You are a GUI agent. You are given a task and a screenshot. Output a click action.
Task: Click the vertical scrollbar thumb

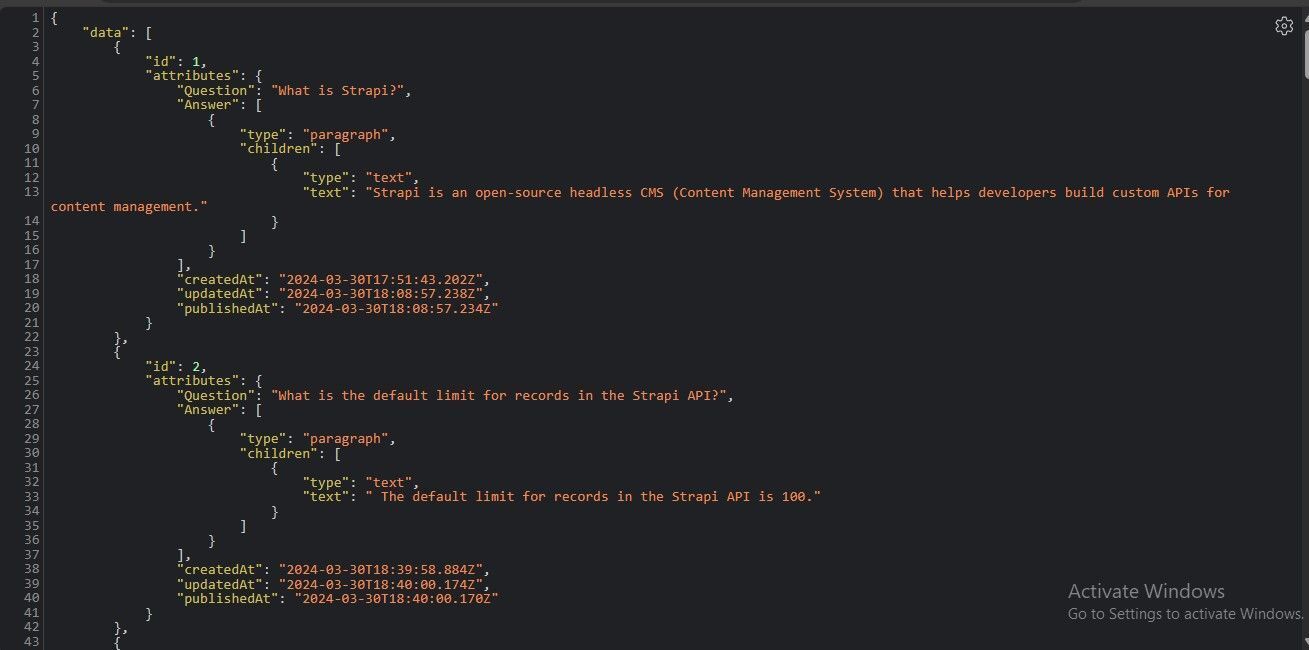pyautogui.click(x=1302, y=45)
